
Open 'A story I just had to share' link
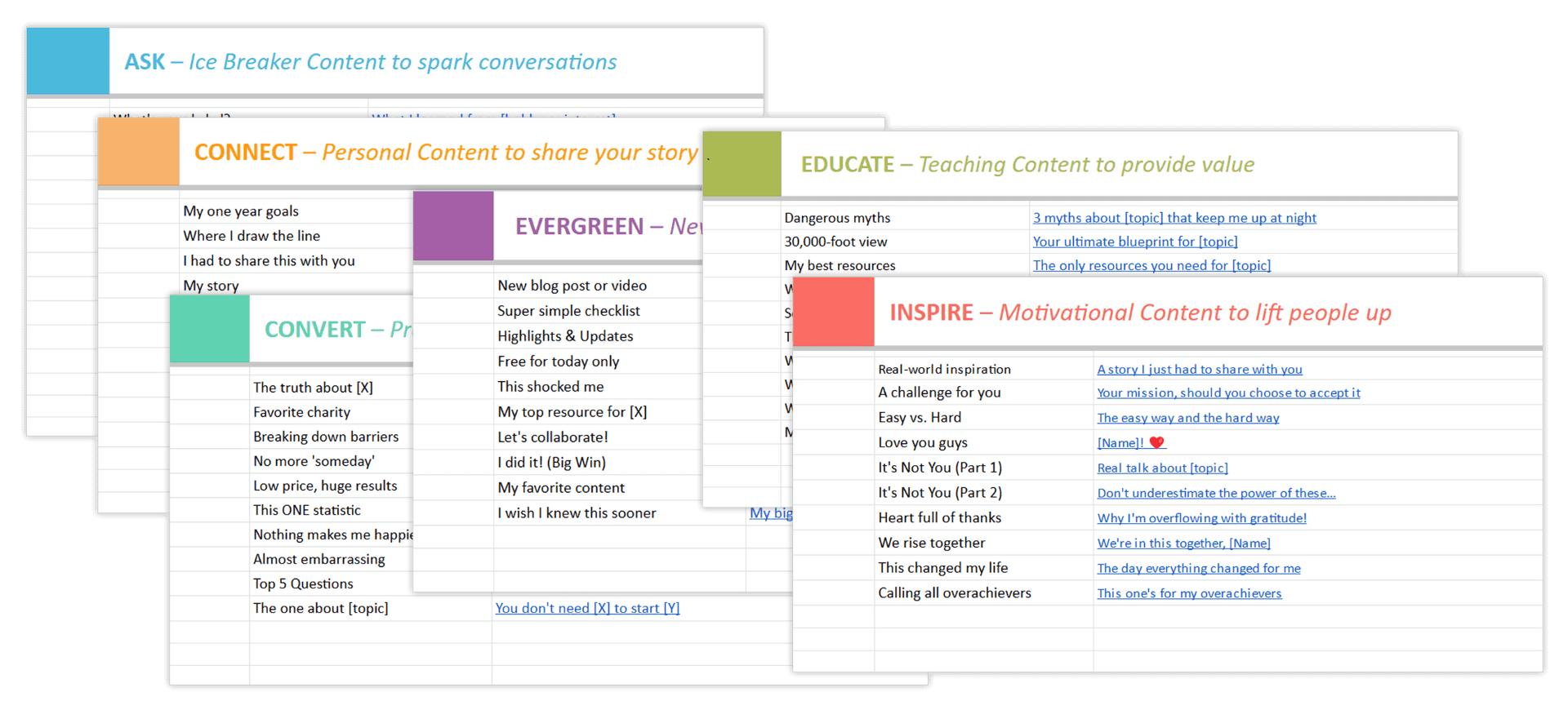click(x=1199, y=370)
